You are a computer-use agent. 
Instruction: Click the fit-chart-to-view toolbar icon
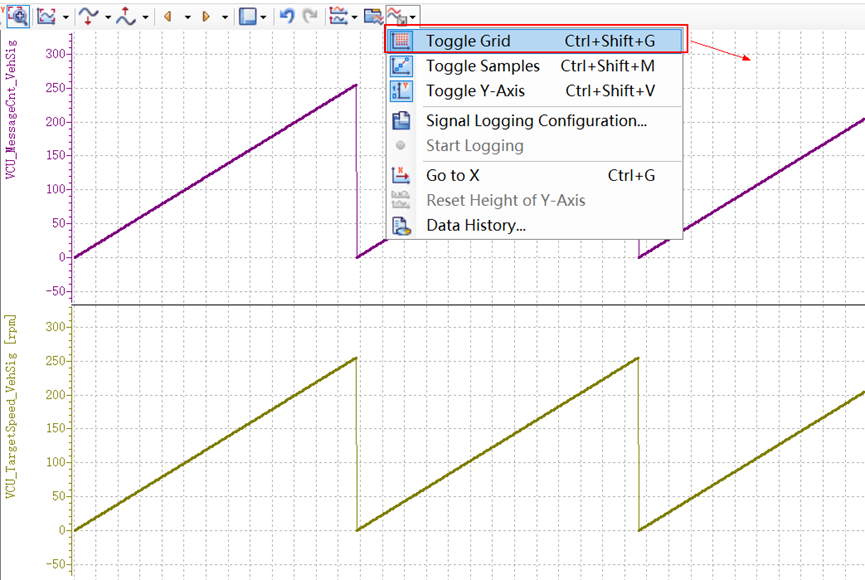[46, 17]
